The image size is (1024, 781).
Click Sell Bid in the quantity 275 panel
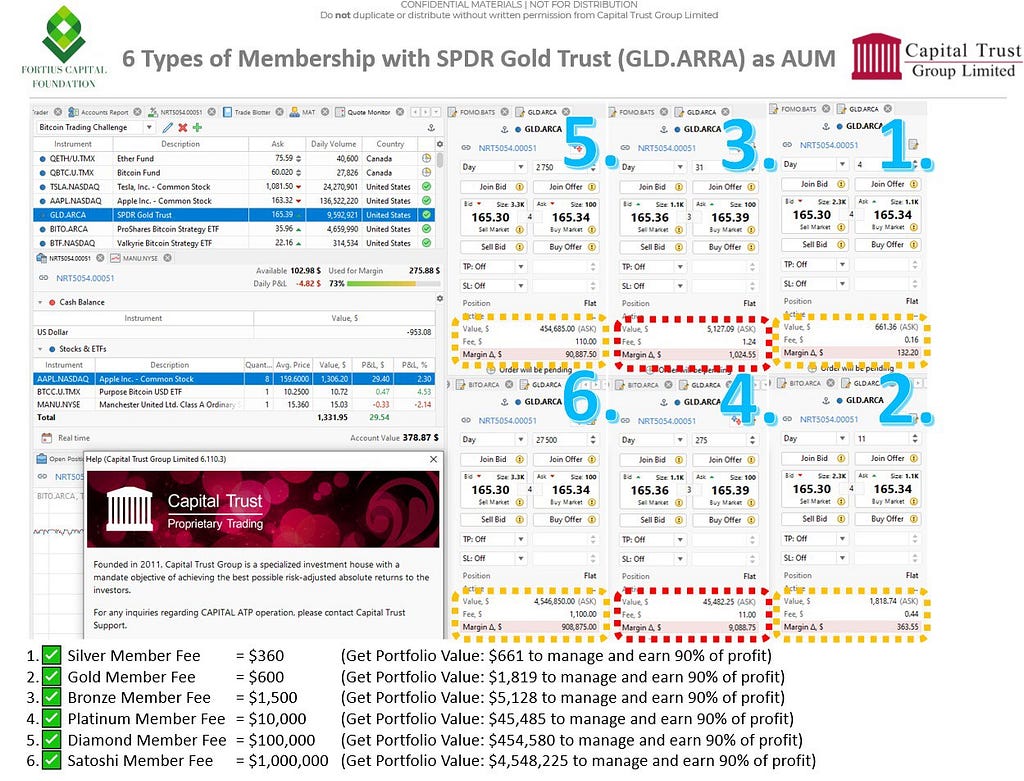pos(652,520)
